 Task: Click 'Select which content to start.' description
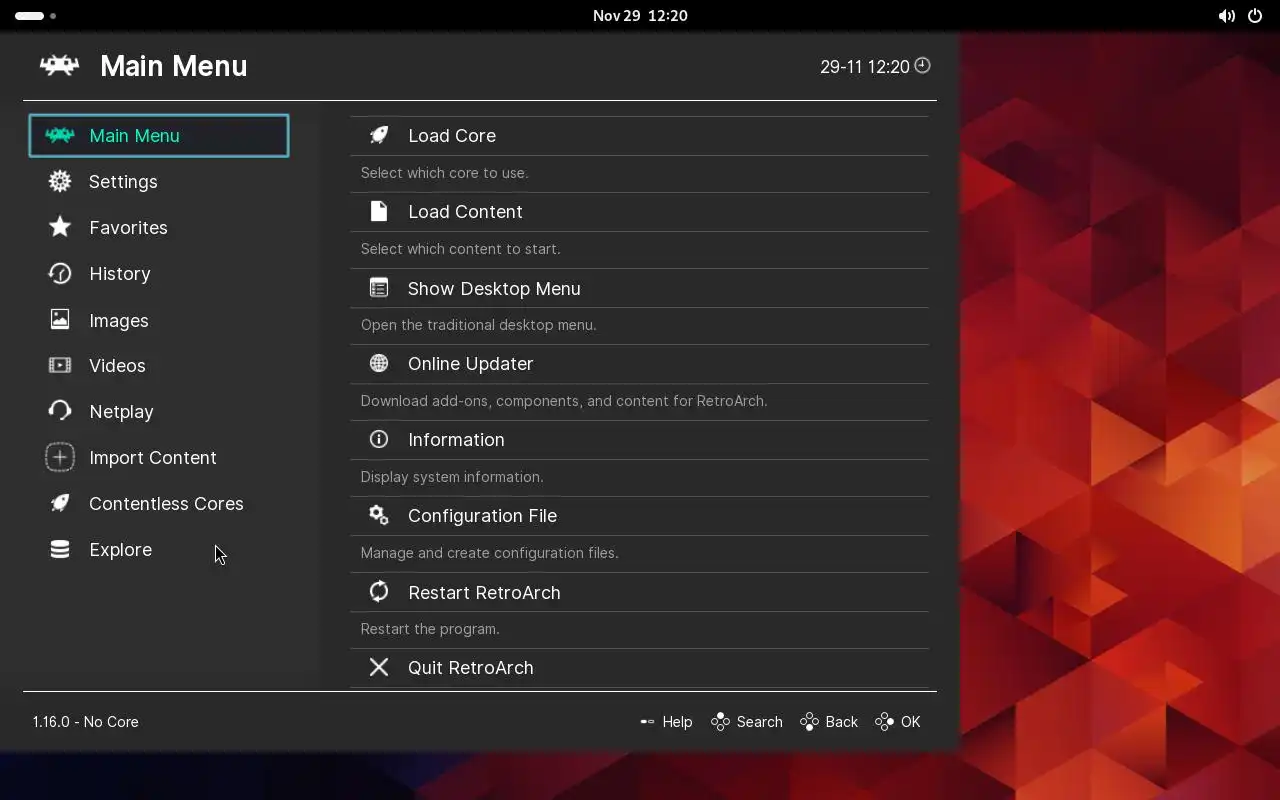click(460, 249)
